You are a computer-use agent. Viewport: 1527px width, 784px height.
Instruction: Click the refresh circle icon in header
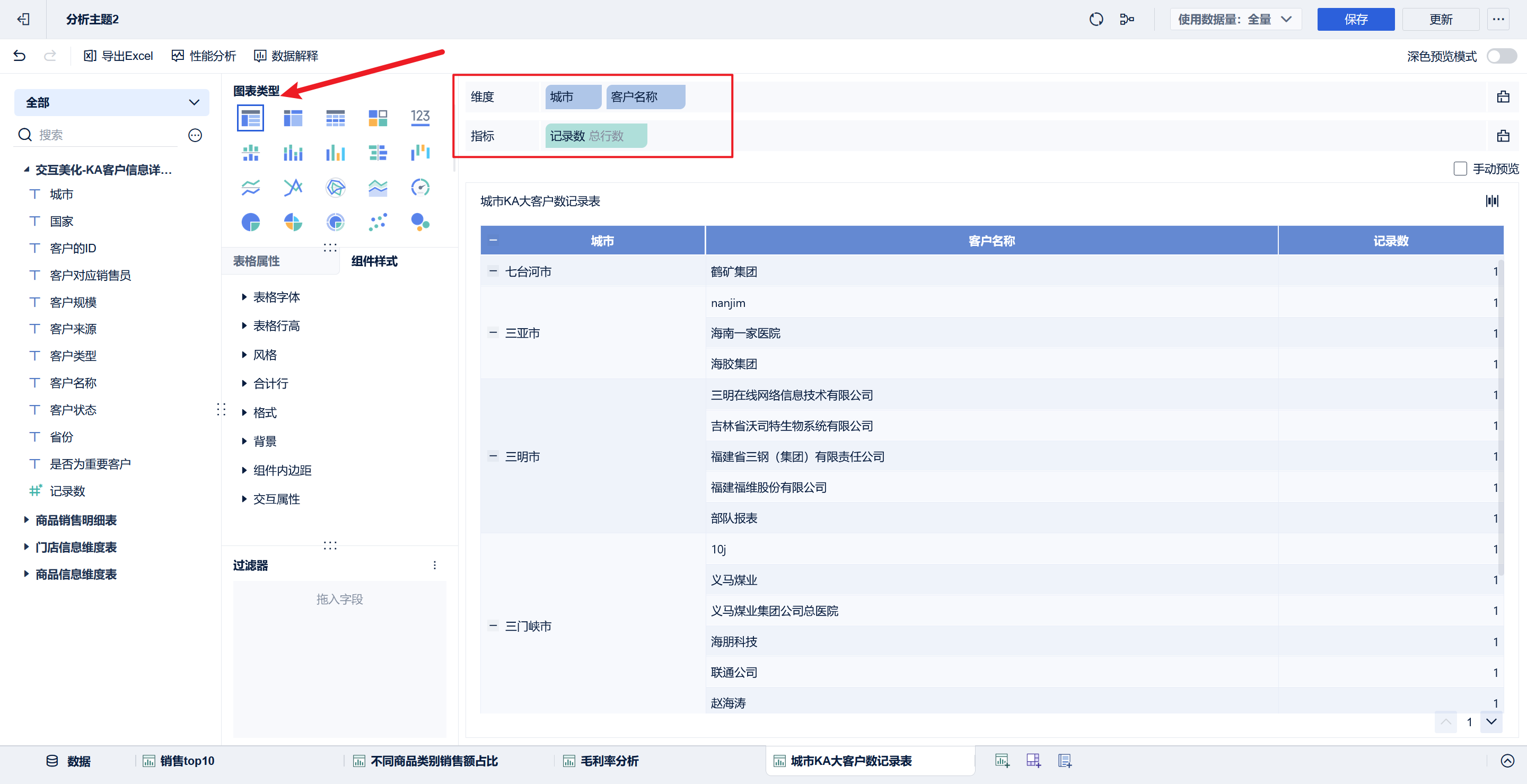click(x=1095, y=19)
